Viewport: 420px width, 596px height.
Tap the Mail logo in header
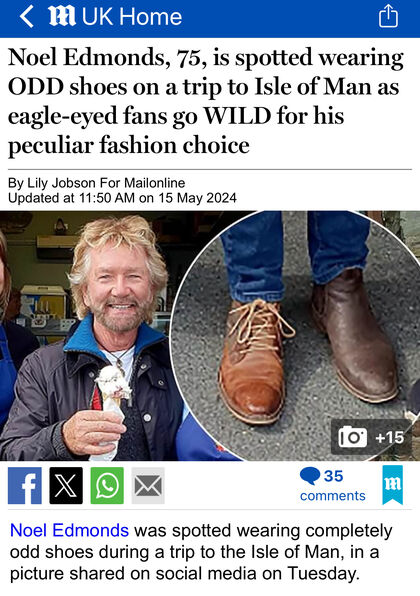click(62, 17)
